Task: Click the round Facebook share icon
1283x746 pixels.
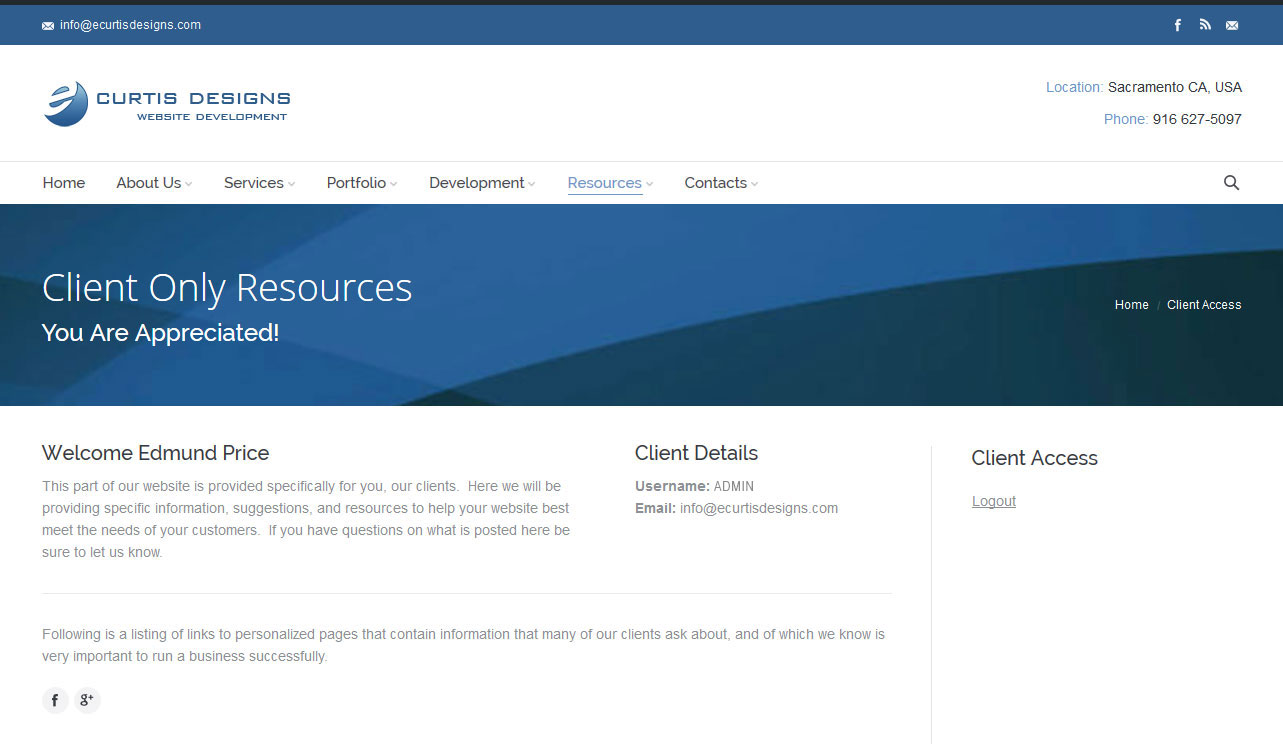Action: pos(55,700)
